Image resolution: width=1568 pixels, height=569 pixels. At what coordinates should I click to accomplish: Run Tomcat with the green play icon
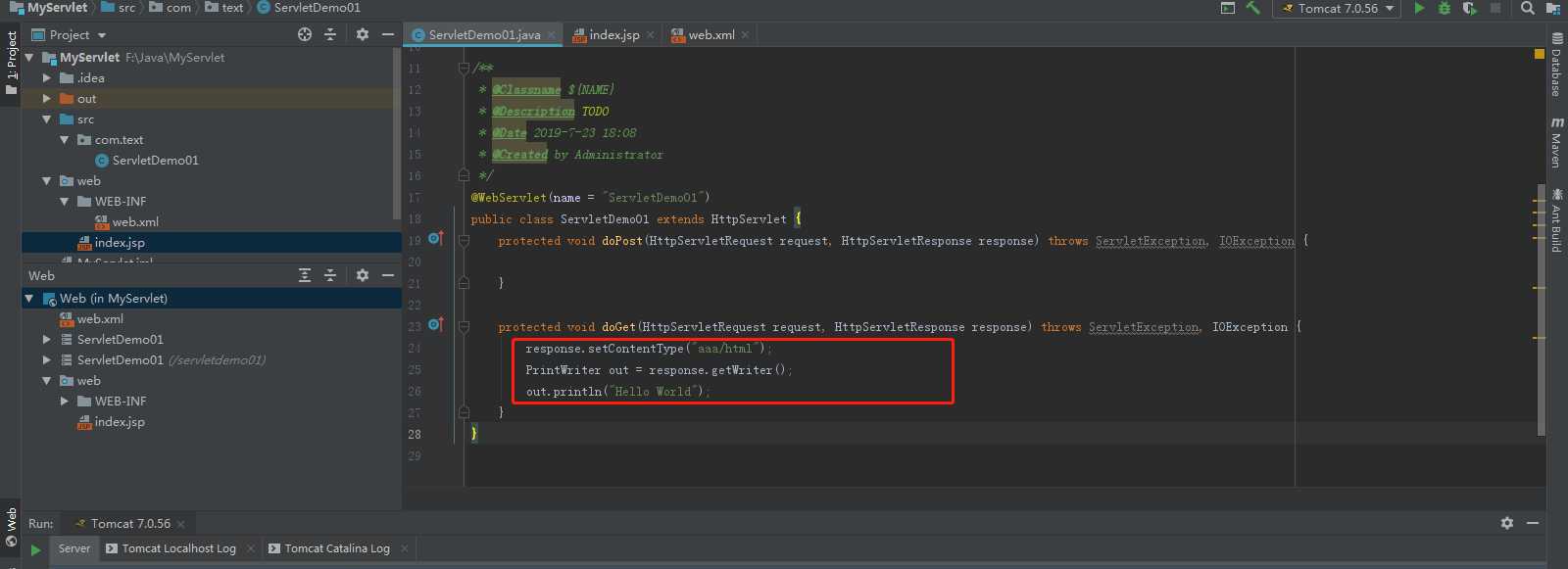coord(1419,8)
